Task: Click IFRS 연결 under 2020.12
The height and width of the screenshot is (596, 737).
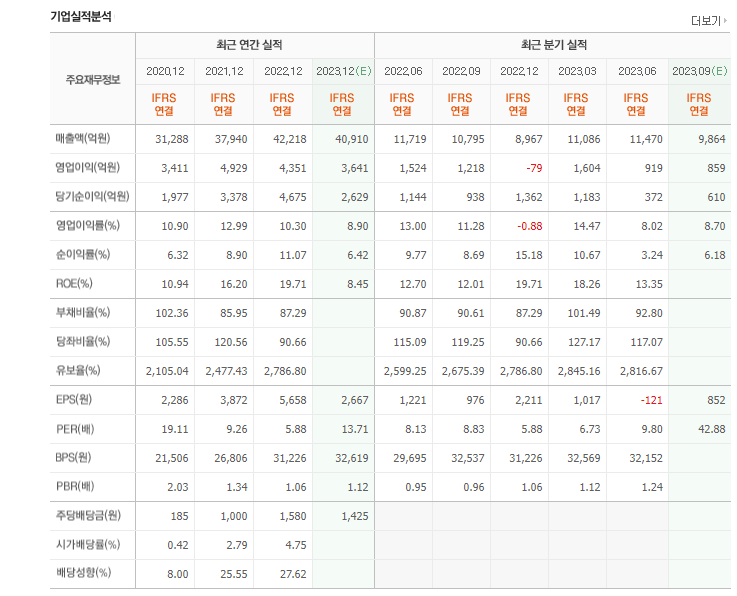Action: (x=164, y=104)
